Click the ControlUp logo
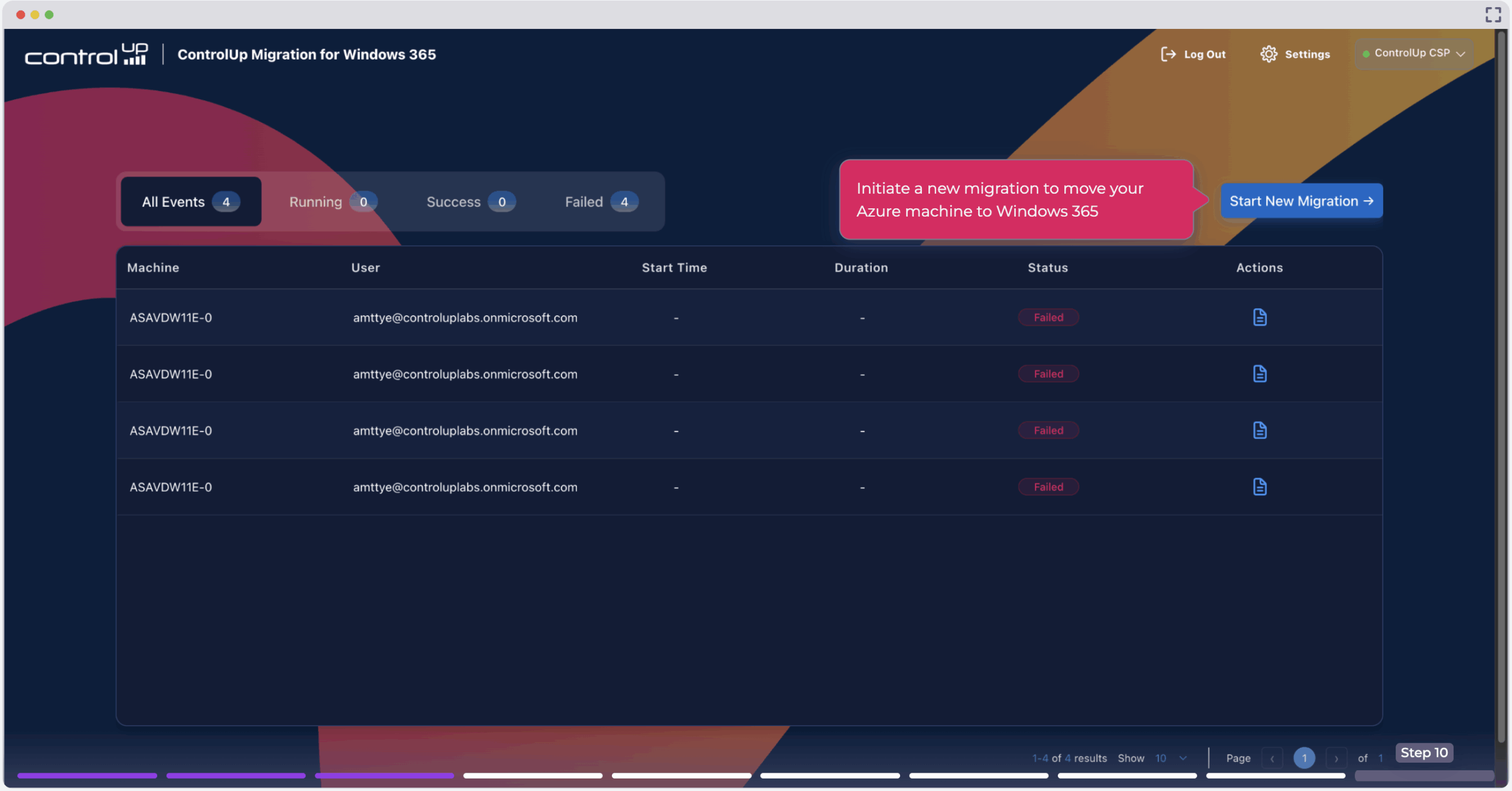 (x=86, y=54)
